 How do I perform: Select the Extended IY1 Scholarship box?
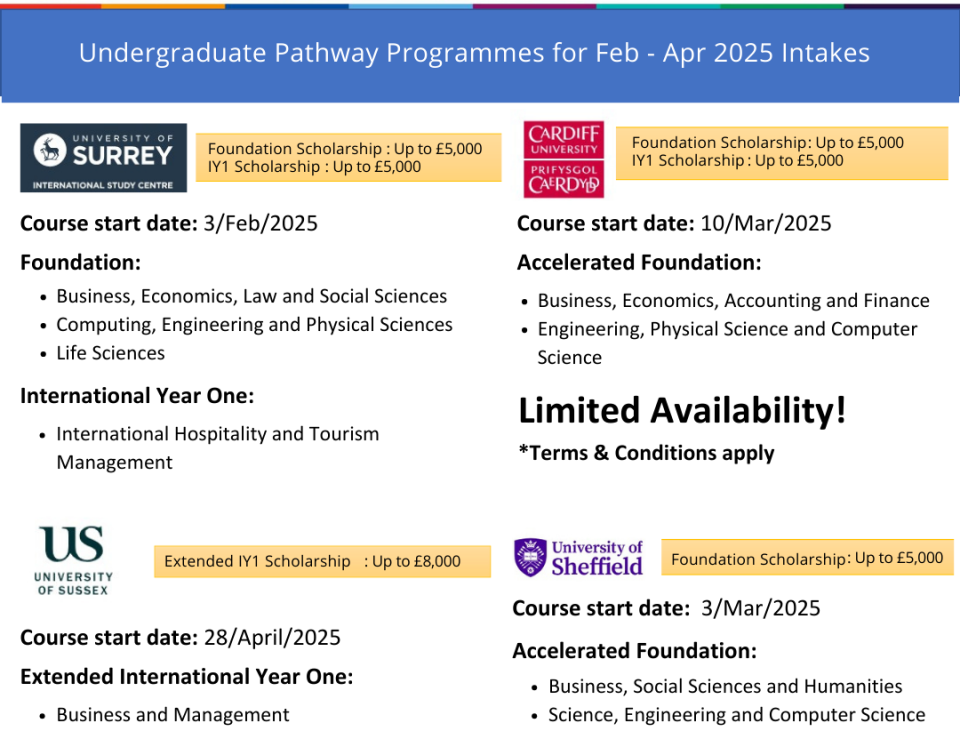pyautogui.click(x=321, y=561)
